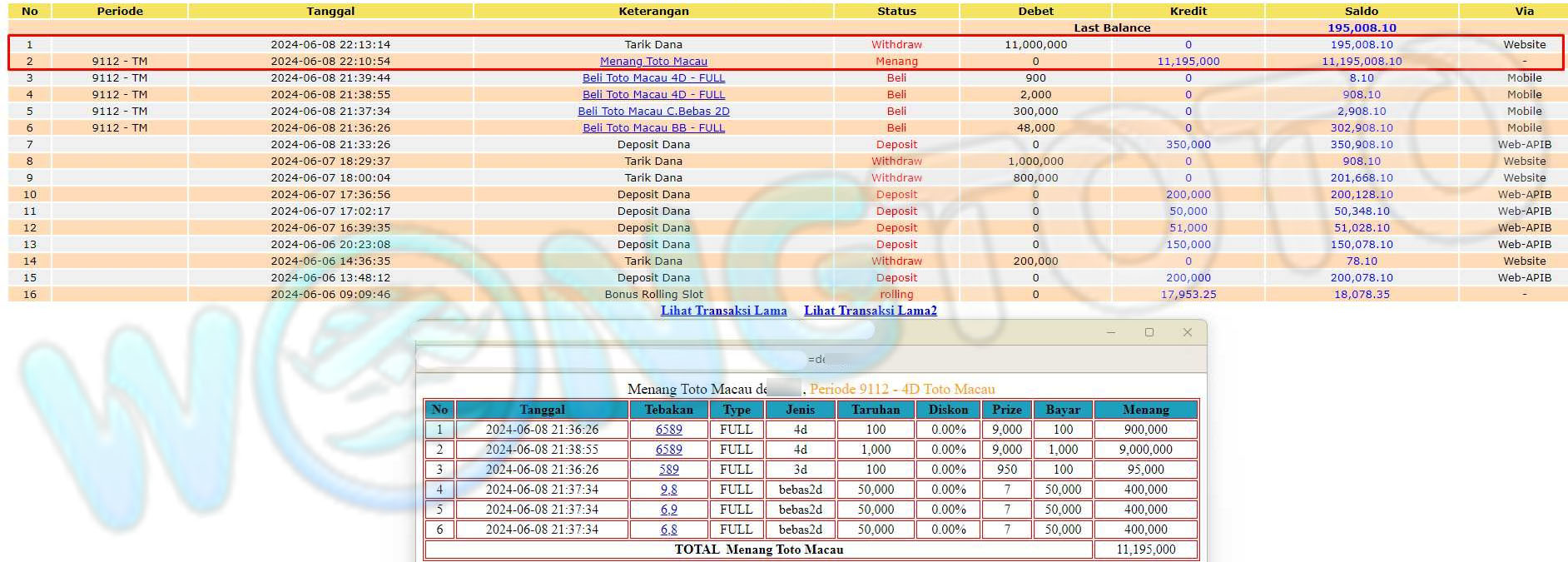Click the Beli Toto Macau C.Bebas 2D link
This screenshot has height=562, width=1568.
(x=653, y=111)
